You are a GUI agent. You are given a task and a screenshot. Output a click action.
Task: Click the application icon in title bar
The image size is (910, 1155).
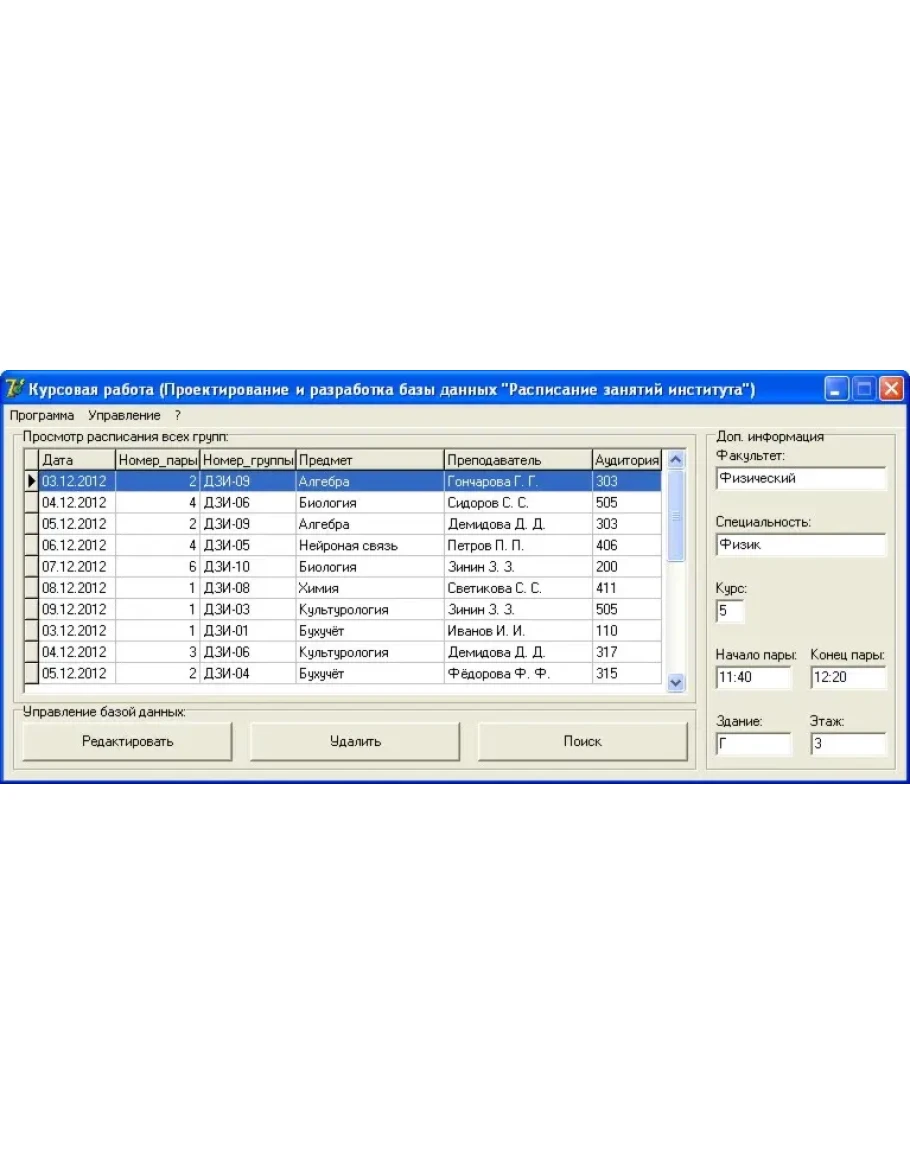[x=15, y=389]
